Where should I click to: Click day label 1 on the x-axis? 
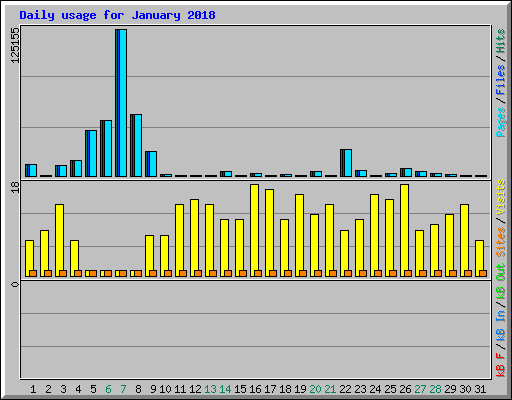33,389
